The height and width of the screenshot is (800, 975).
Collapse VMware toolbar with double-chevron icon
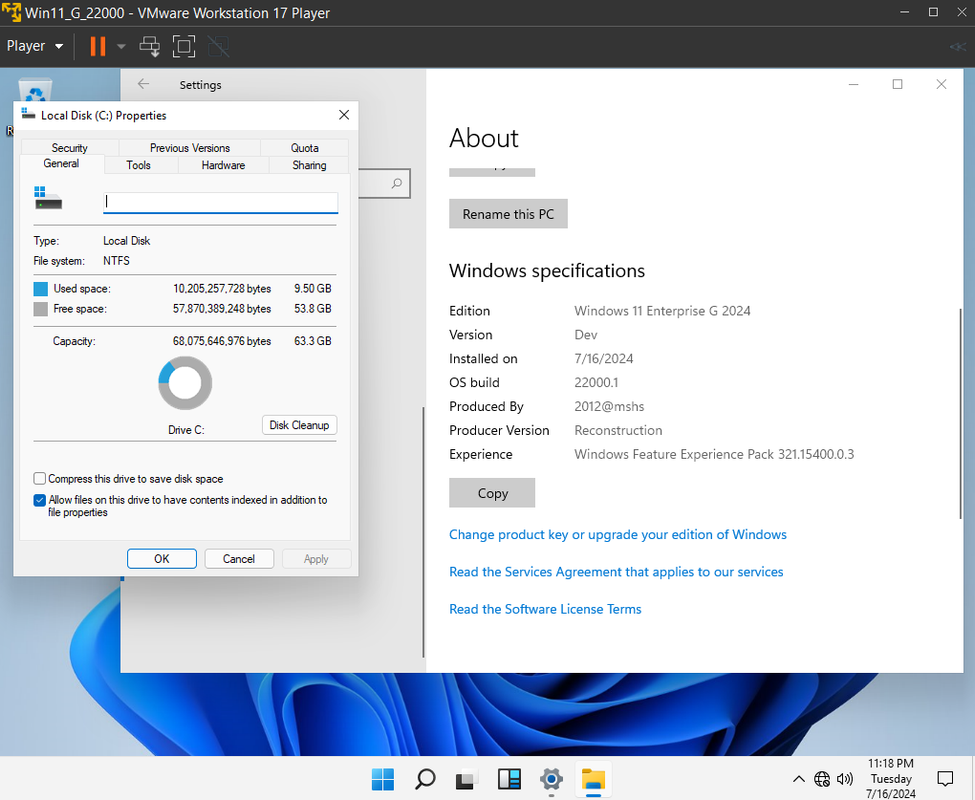click(958, 47)
